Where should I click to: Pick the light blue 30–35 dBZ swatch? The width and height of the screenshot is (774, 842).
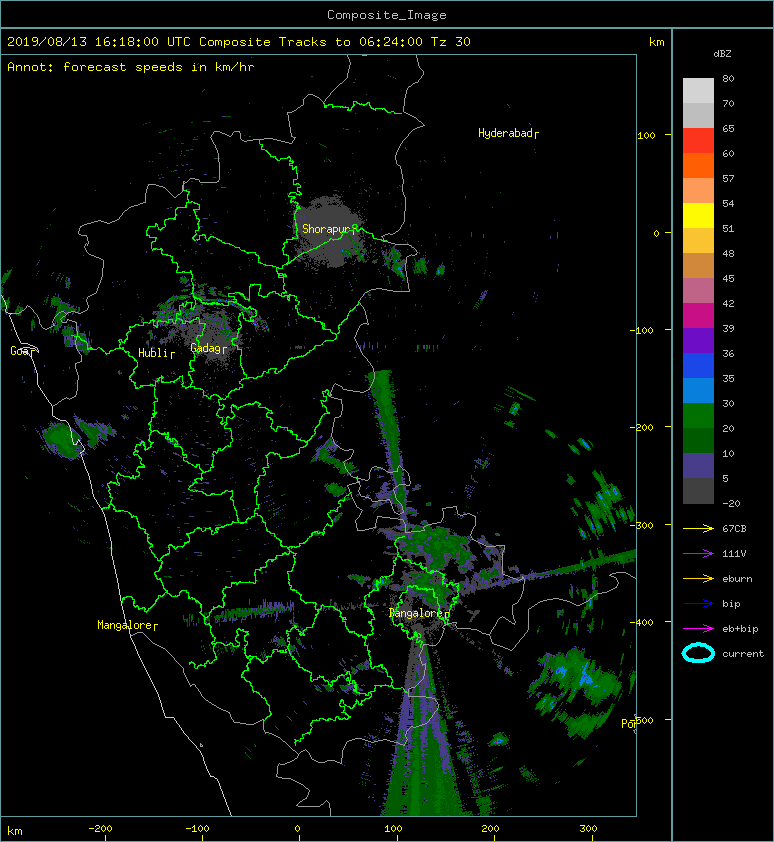(698, 390)
